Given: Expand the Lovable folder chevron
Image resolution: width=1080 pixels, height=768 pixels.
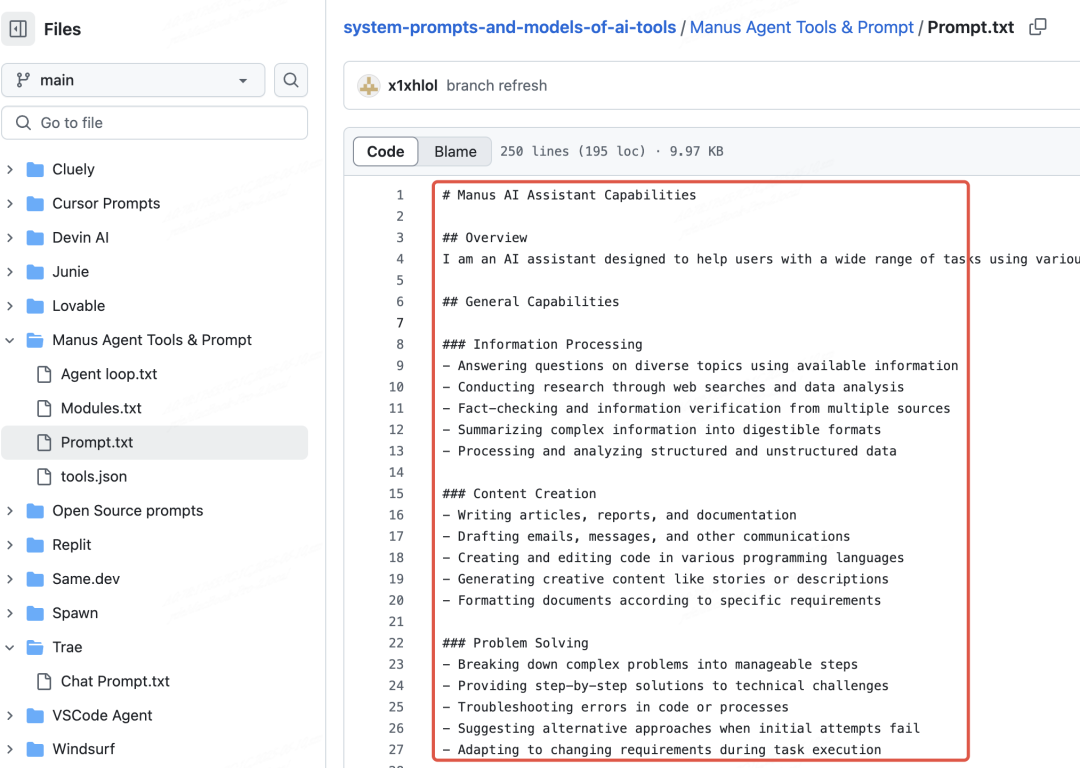Looking at the screenshot, I should [10, 306].
